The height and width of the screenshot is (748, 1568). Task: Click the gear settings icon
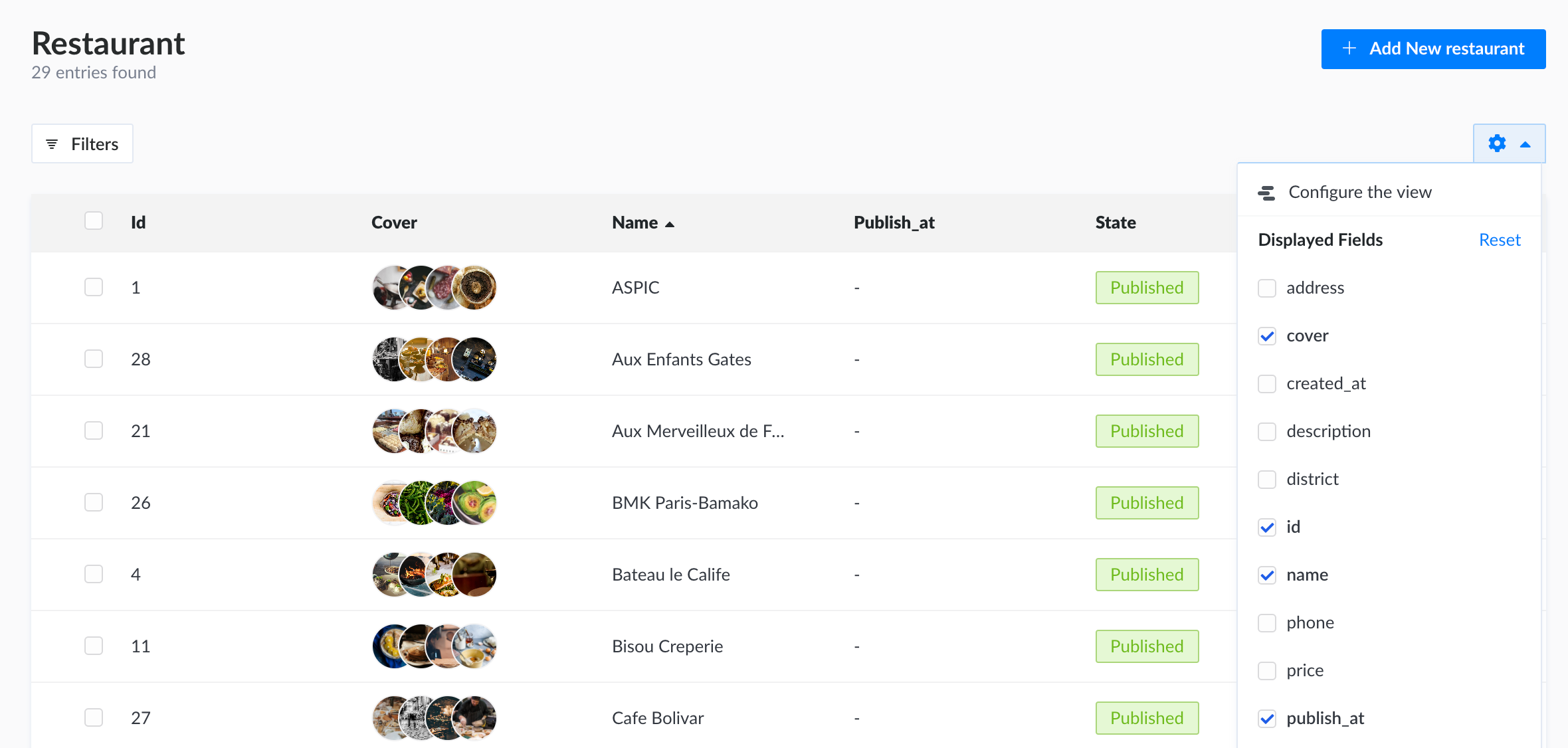(x=1497, y=143)
